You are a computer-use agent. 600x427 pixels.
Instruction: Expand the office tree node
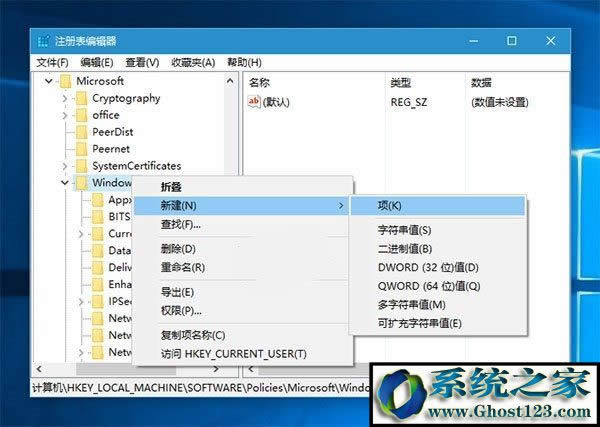(x=65, y=115)
